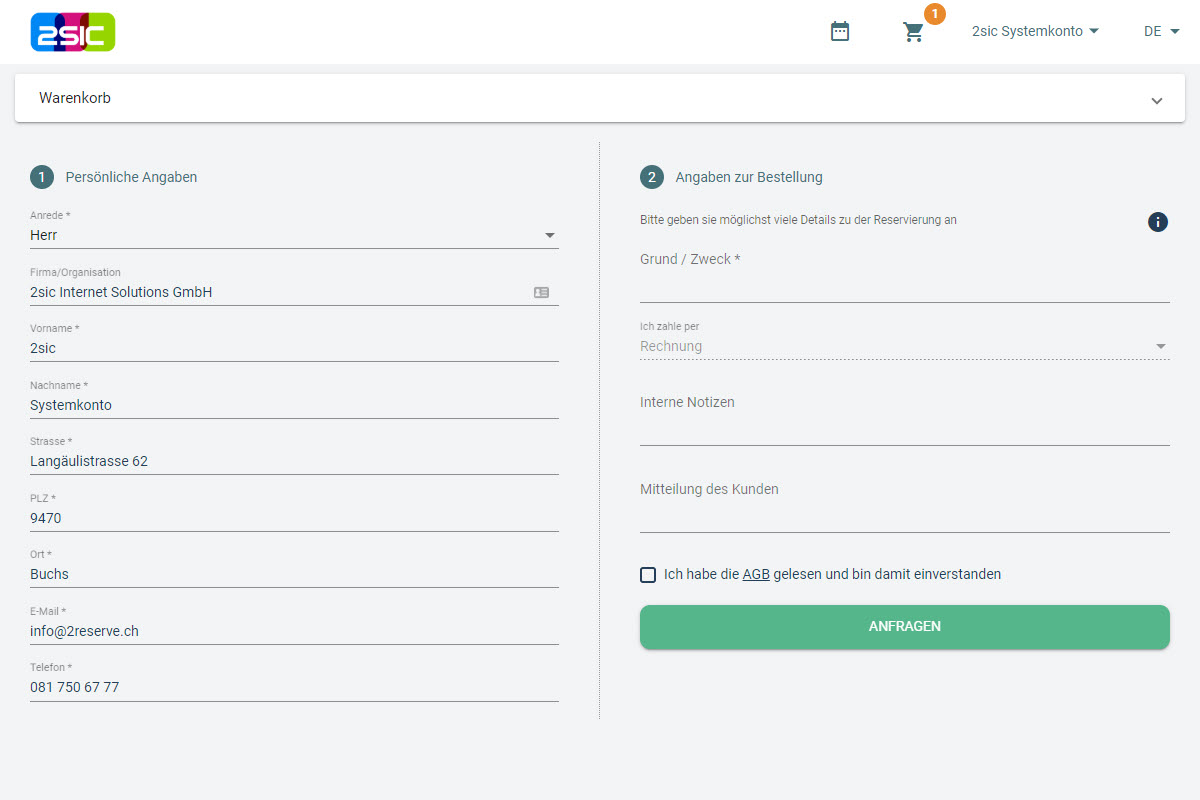Screen dimensions: 1200x800
Task: Open the Anrede dropdown
Action: click(x=294, y=236)
